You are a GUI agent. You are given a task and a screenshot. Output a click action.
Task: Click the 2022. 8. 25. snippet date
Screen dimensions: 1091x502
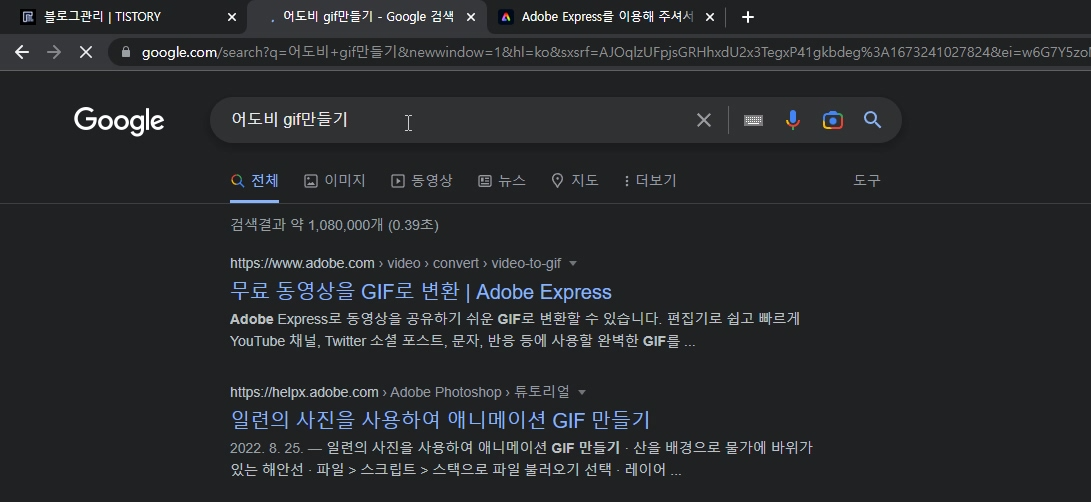point(266,447)
